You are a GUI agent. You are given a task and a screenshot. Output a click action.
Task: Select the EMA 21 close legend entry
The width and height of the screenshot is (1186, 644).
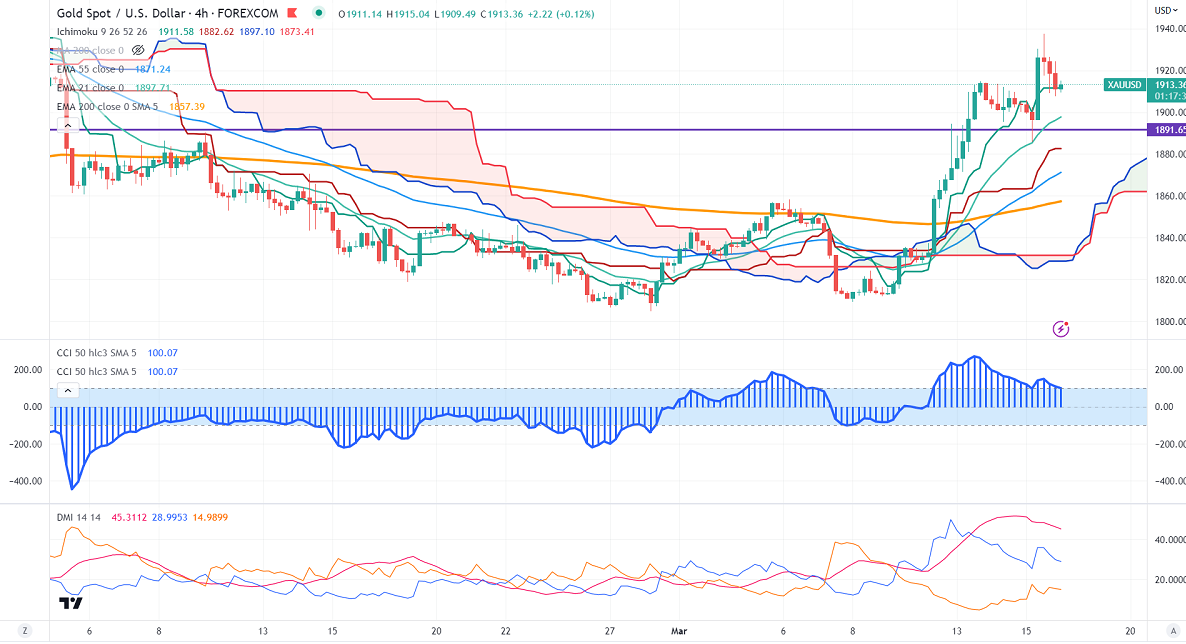90,88
